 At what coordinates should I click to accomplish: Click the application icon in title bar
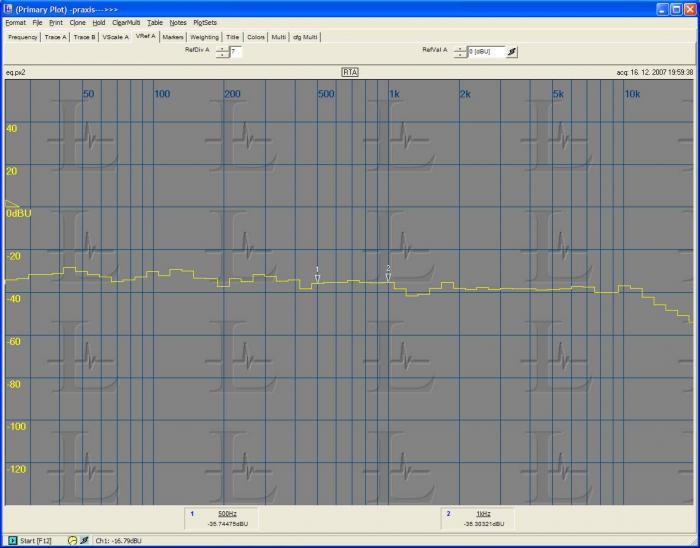(x=8, y=8)
